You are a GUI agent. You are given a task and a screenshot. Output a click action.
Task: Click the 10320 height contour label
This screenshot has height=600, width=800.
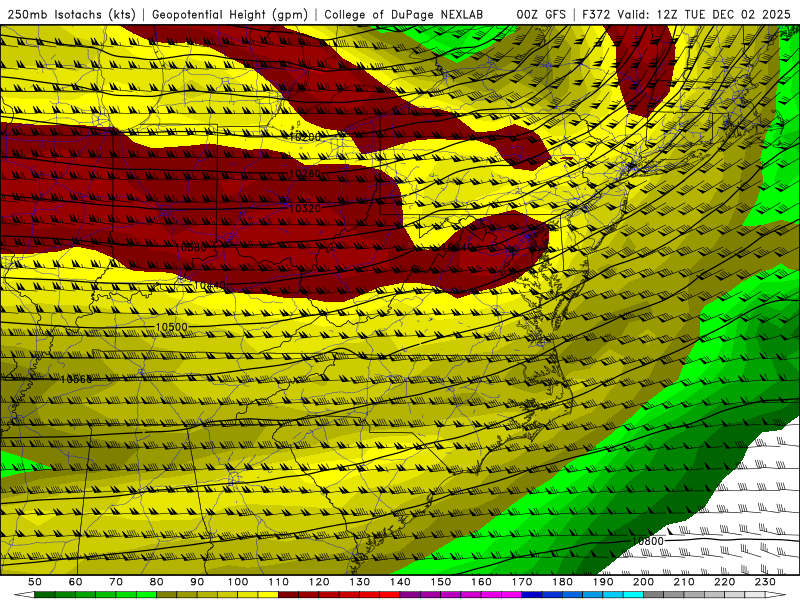tap(305, 208)
